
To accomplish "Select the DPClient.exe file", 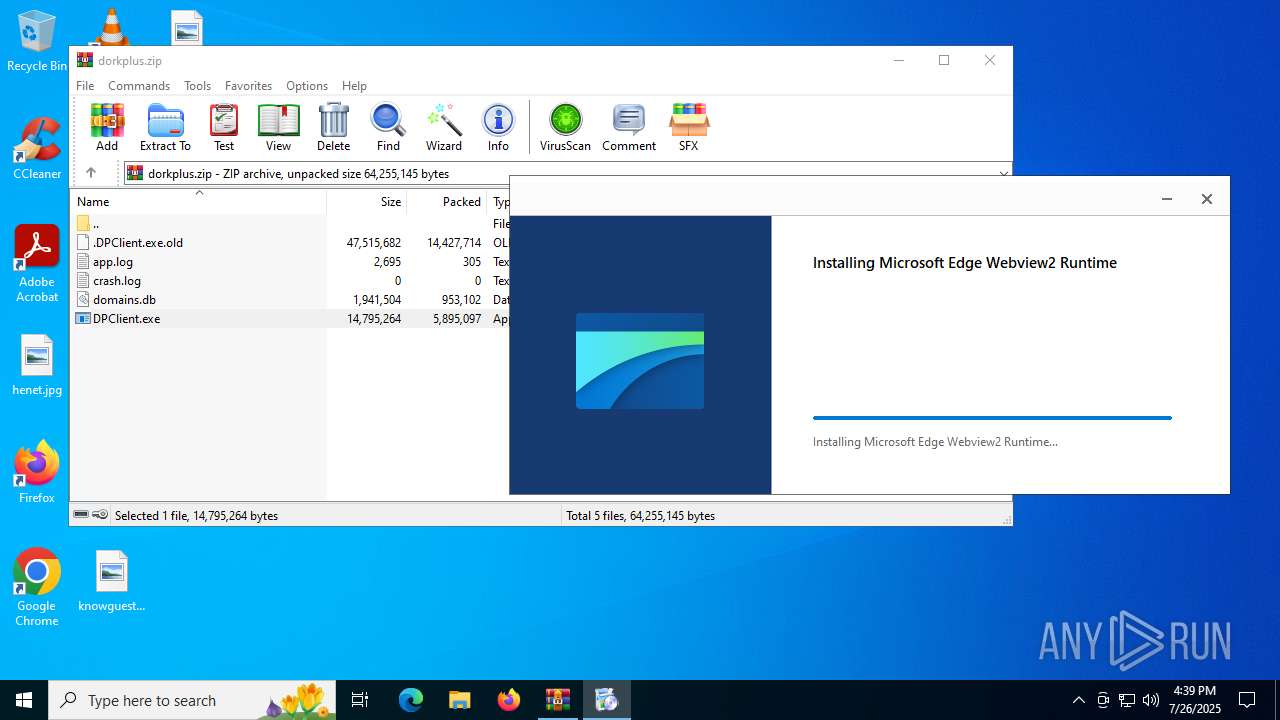I will pyautogui.click(x=290, y=318).
